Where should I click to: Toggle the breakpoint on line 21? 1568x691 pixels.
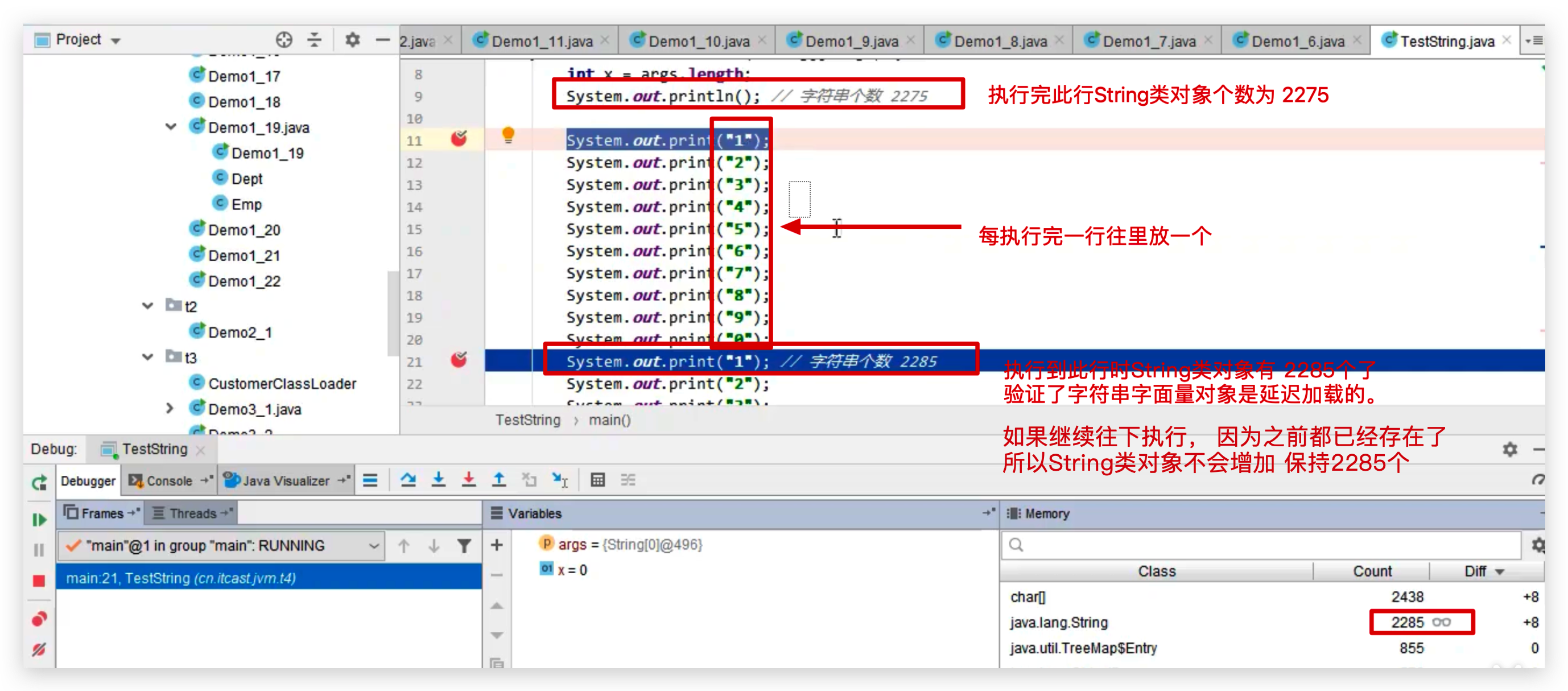(461, 360)
